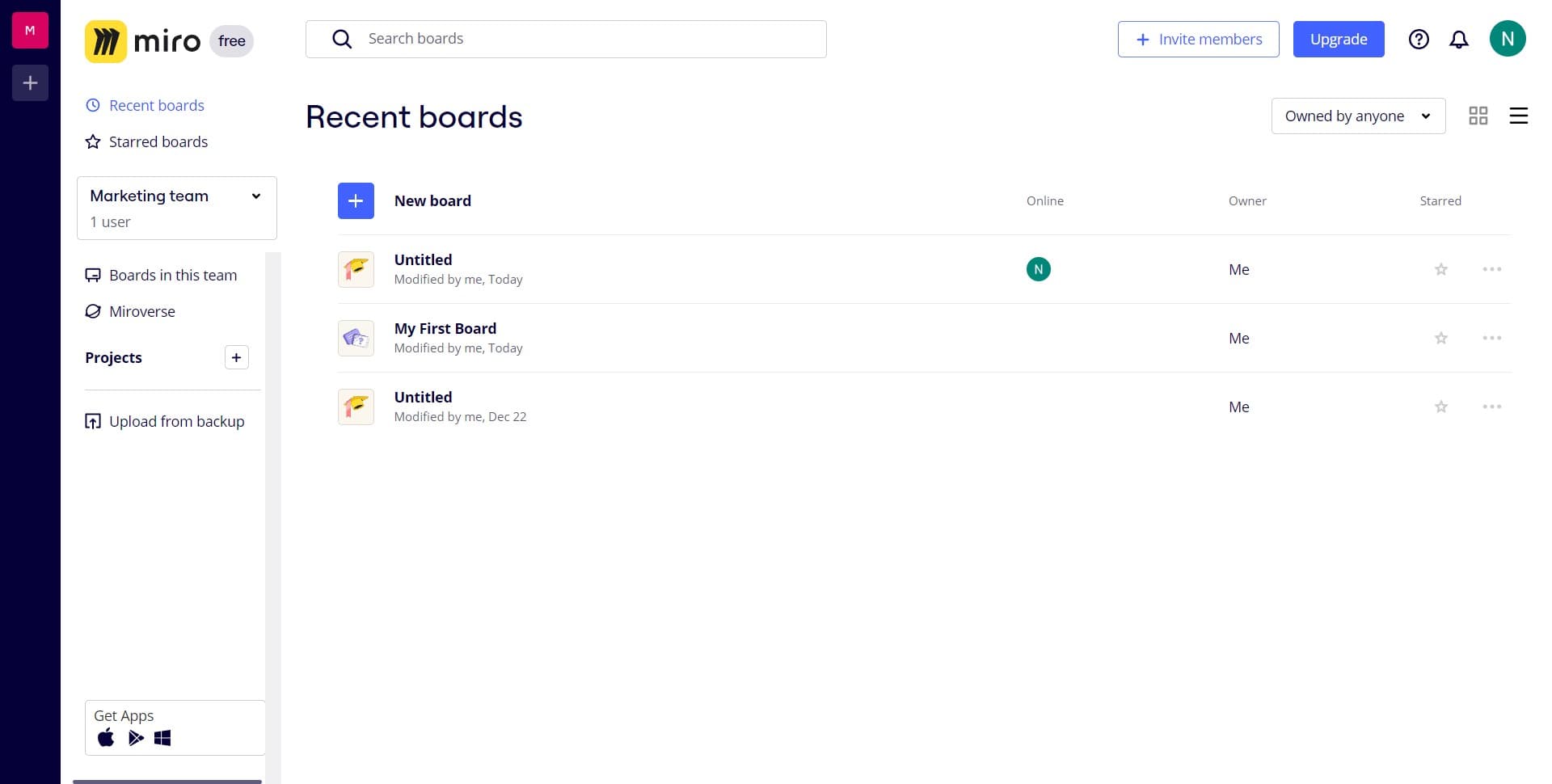The width and height of the screenshot is (1552, 784).
Task: Open your green profile avatar
Action: [x=1508, y=38]
